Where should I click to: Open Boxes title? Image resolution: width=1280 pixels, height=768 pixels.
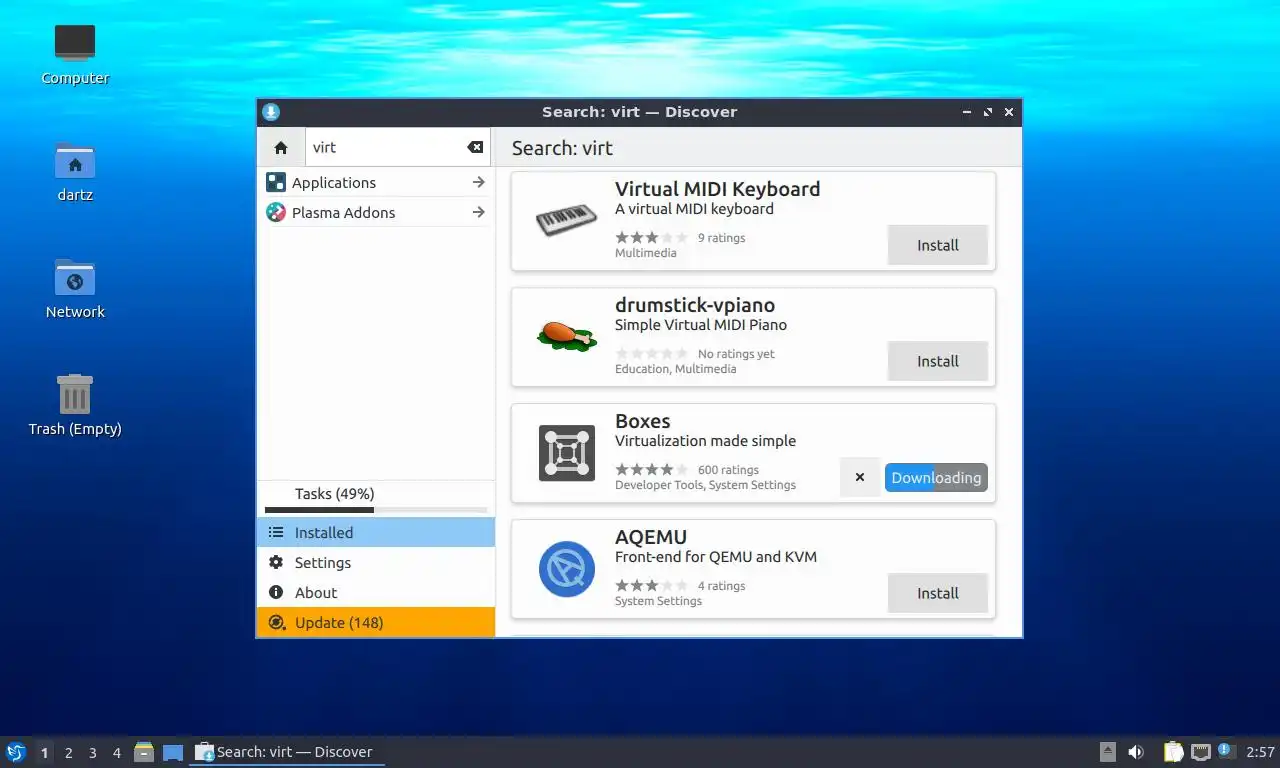(642, 421)
